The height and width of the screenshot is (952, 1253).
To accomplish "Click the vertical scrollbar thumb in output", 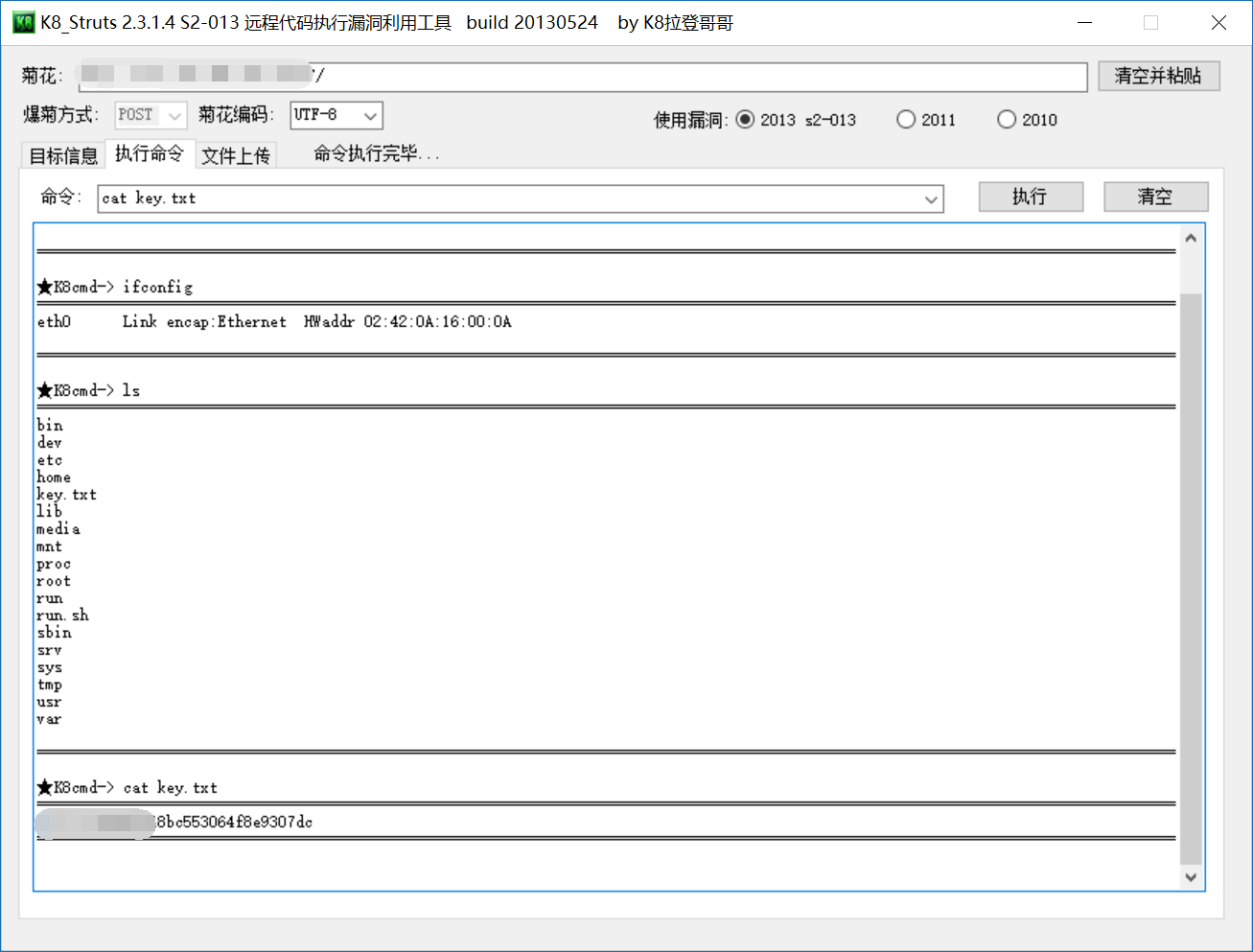I will coord(1191,575).
